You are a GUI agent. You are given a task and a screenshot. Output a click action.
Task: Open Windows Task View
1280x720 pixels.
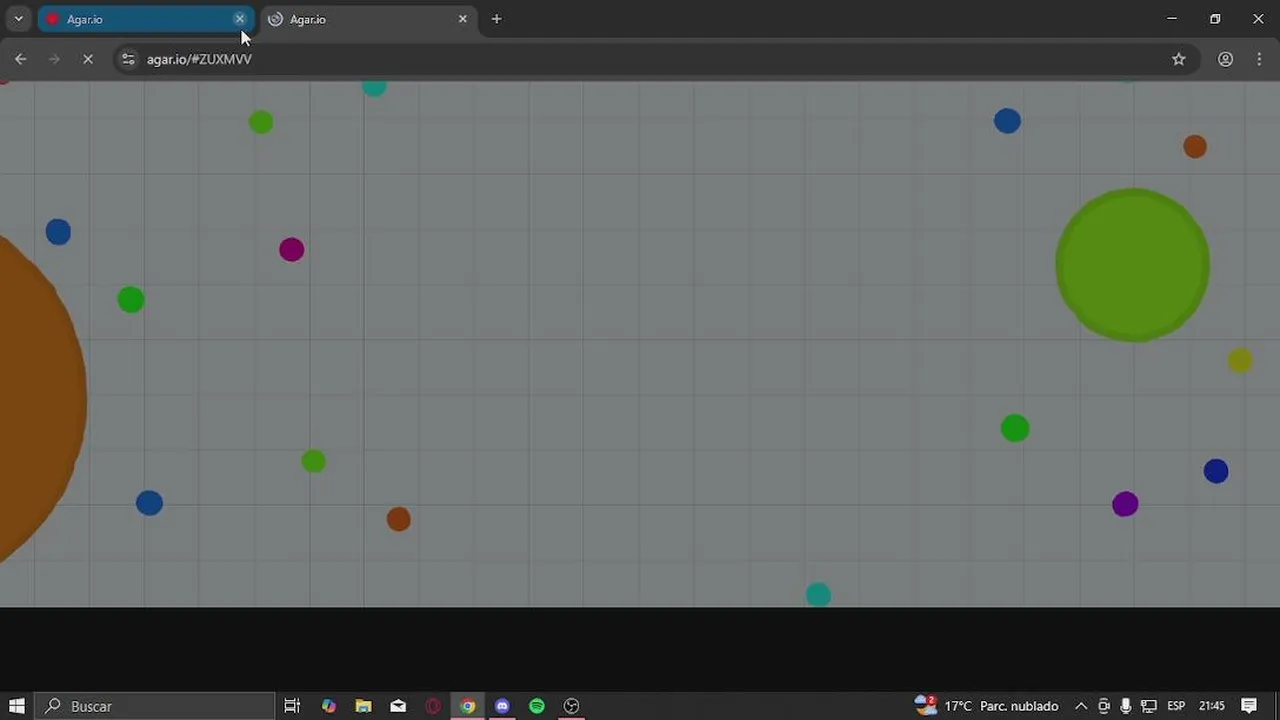292,706
